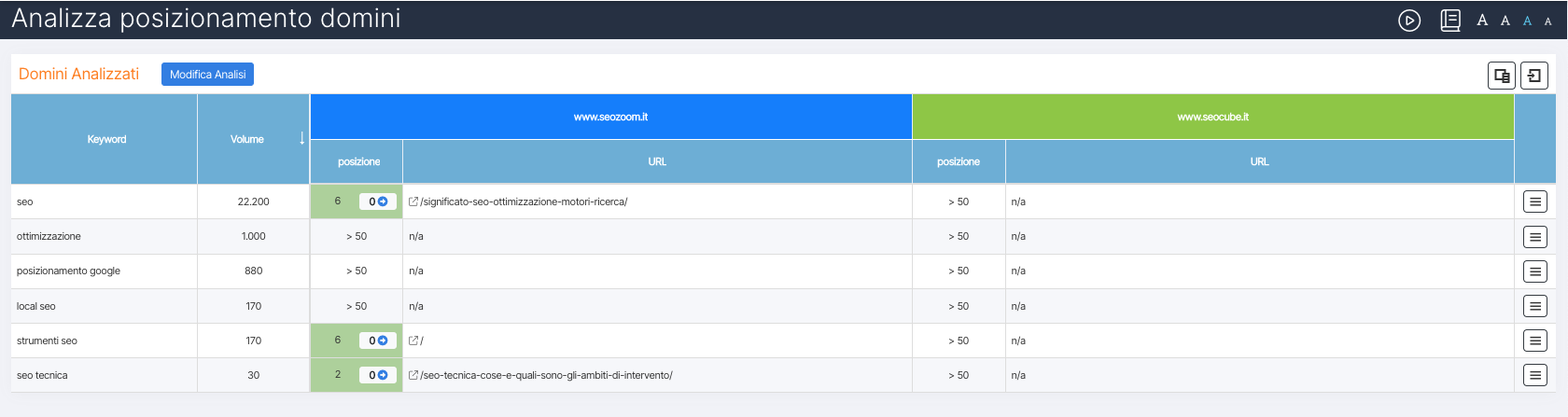Click the Keyword column header

click(x=106, y=139)
